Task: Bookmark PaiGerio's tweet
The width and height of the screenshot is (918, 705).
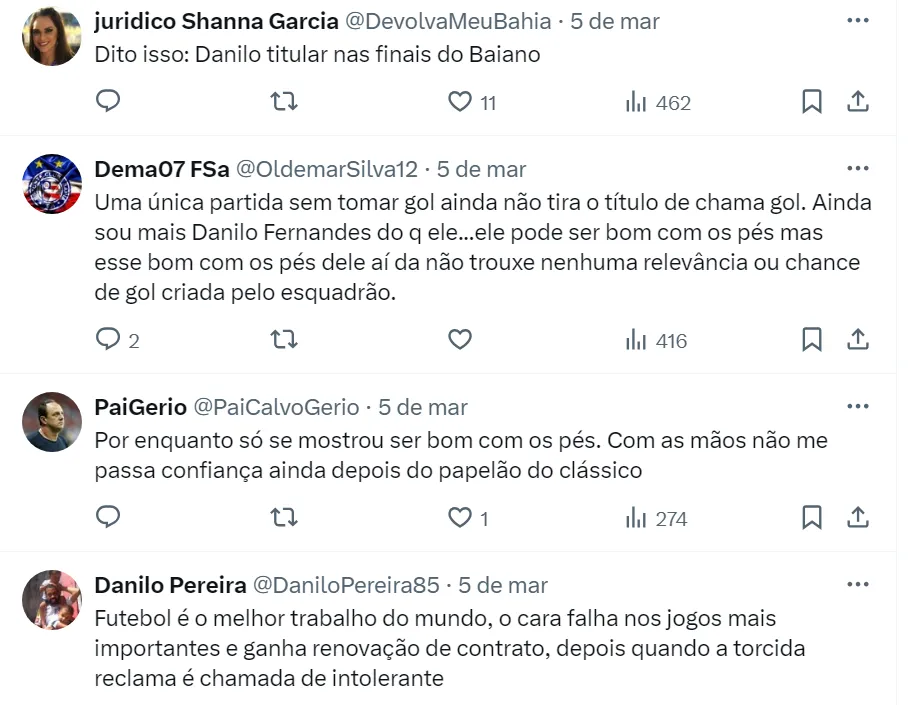Action: coord(812,518)
